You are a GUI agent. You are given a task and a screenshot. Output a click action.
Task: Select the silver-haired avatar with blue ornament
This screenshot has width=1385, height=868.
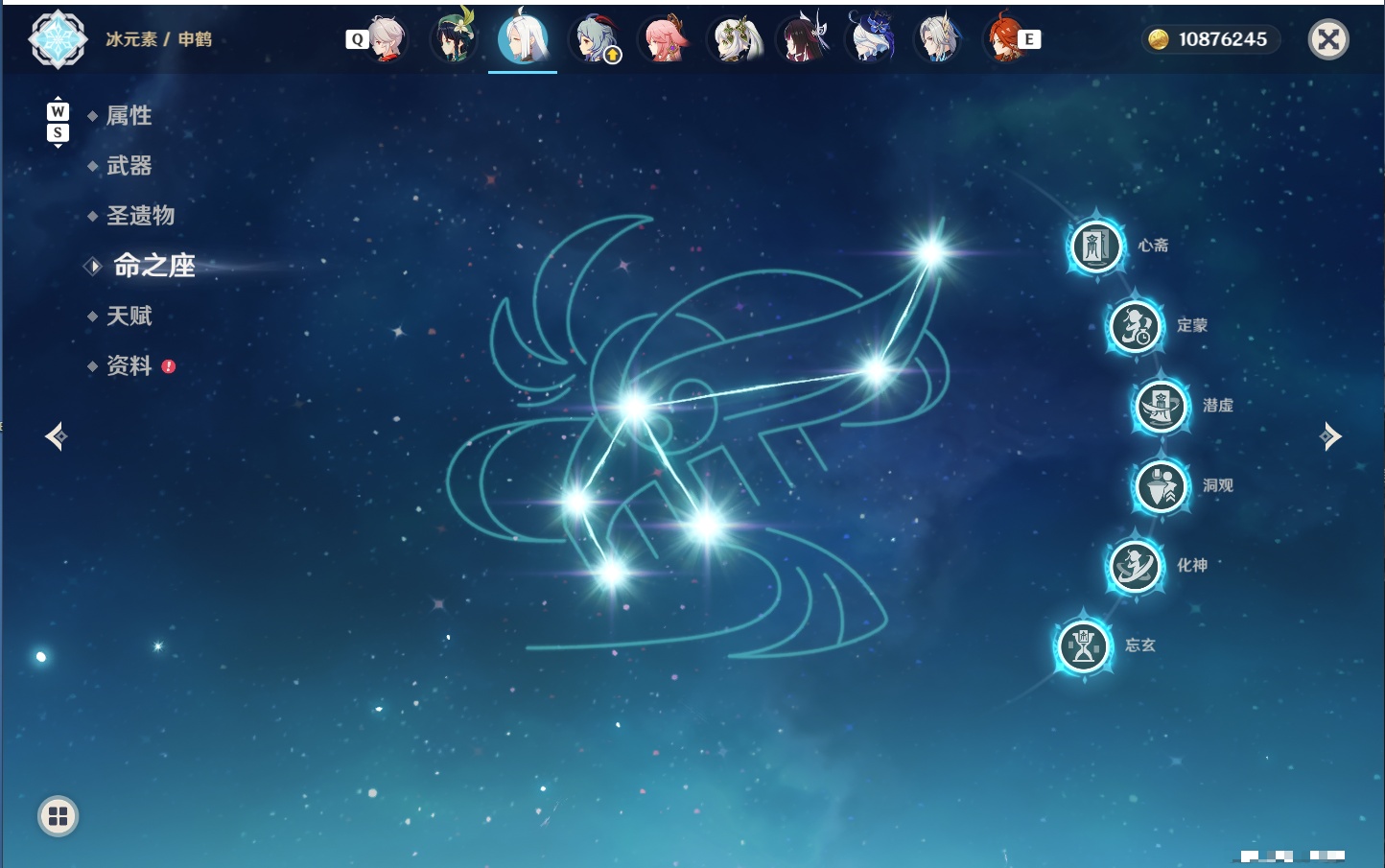[938, 39]
